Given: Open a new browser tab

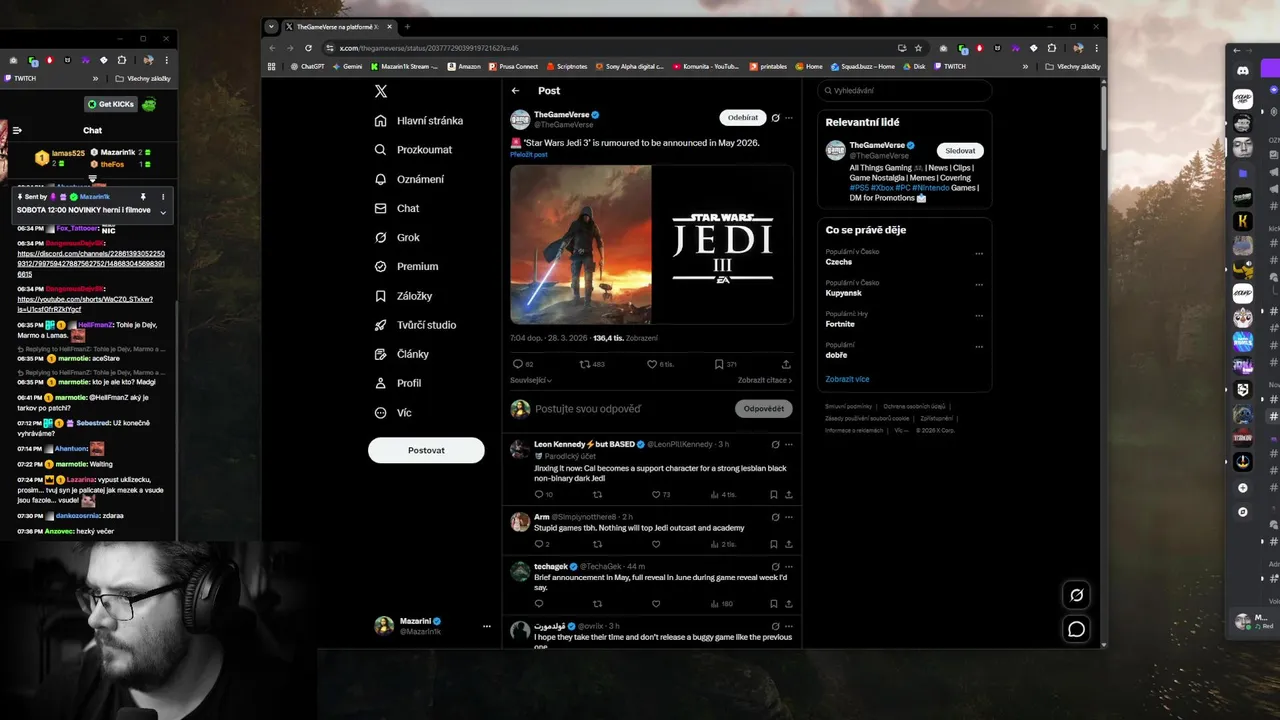Looking at the screenshot, I should (x=407, y=27).
